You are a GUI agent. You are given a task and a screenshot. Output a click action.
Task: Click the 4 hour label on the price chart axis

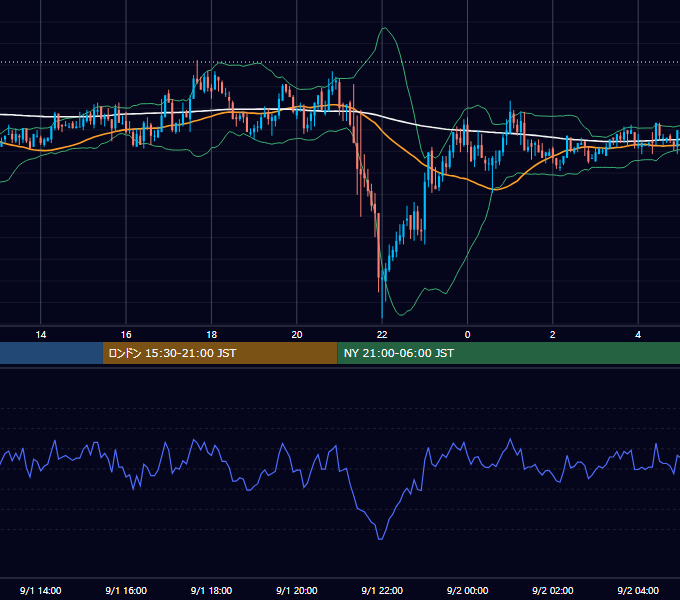click(x=638, y=335)
